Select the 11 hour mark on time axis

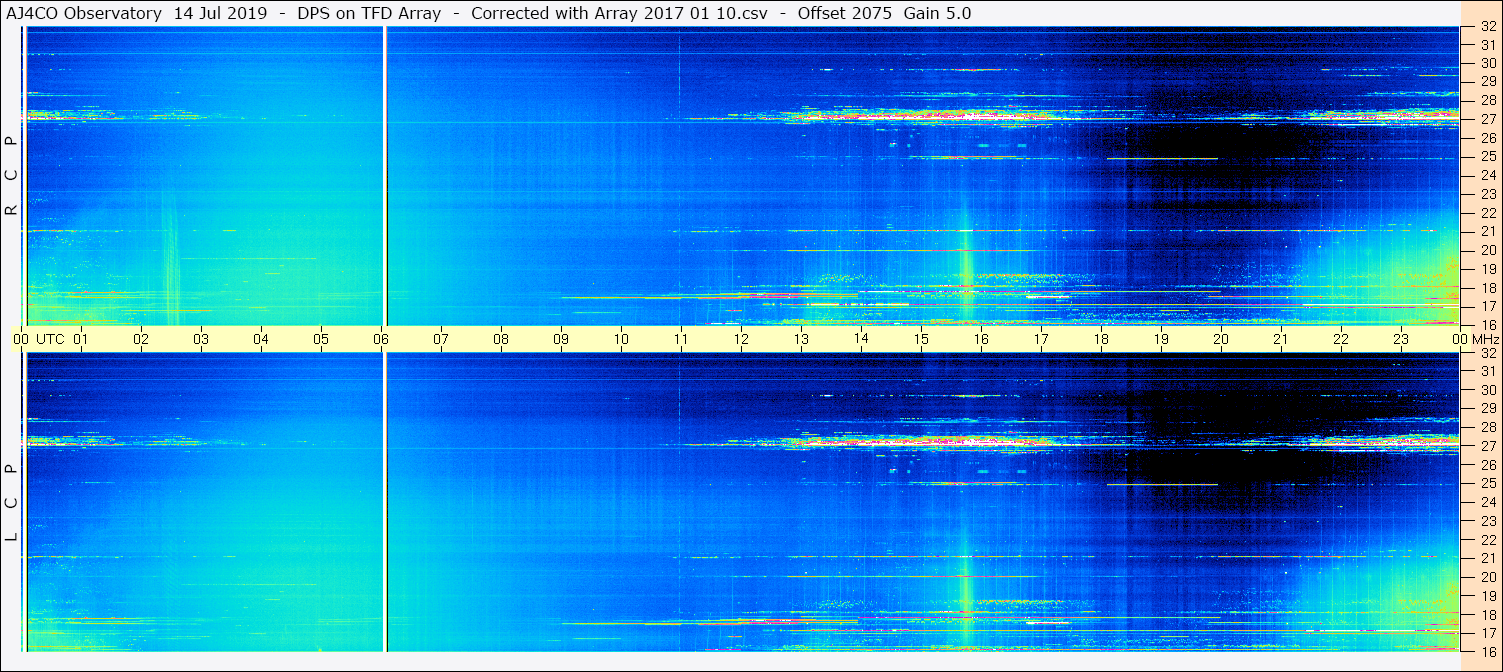(681, 339)
